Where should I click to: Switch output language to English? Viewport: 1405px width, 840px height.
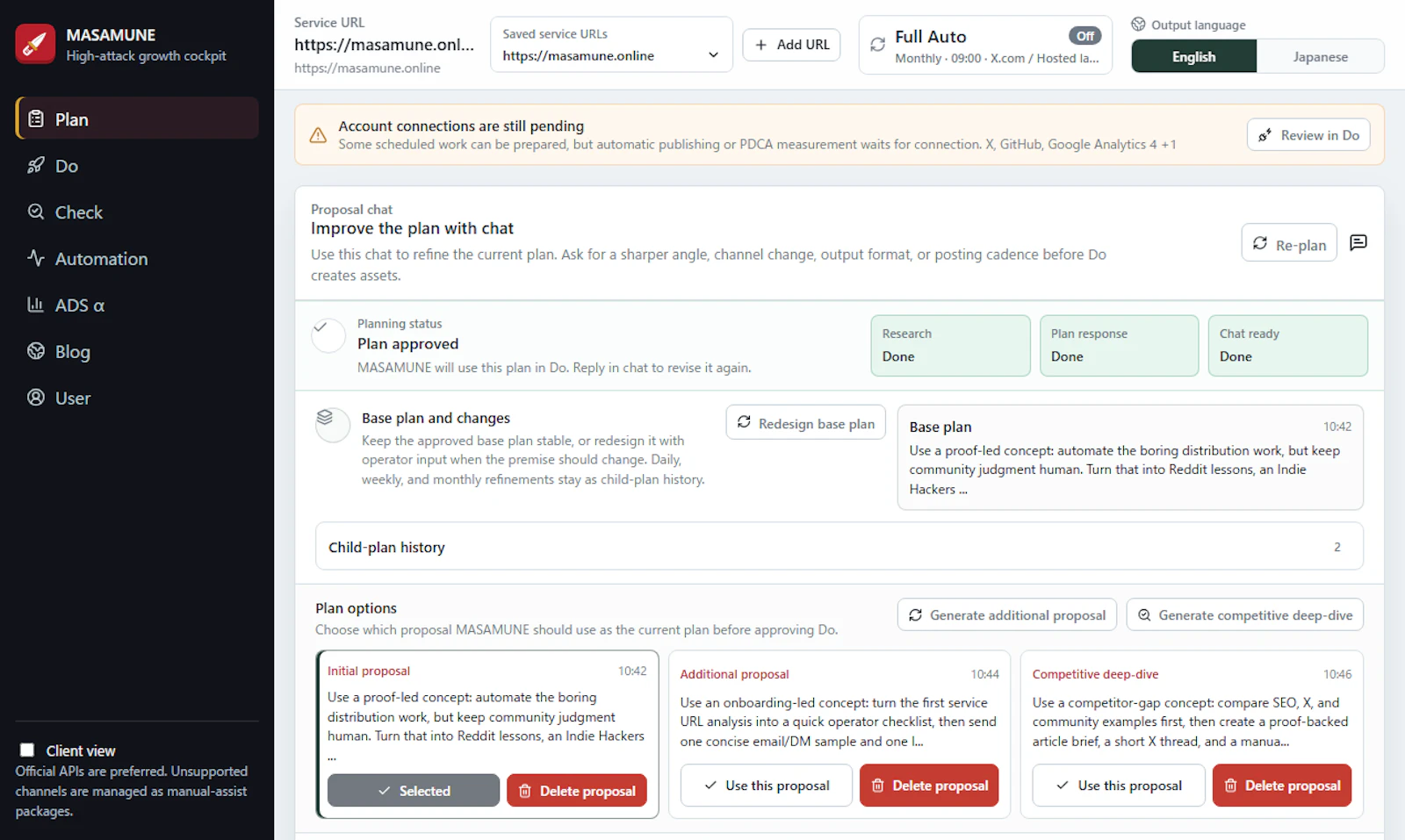point(1194,57)
